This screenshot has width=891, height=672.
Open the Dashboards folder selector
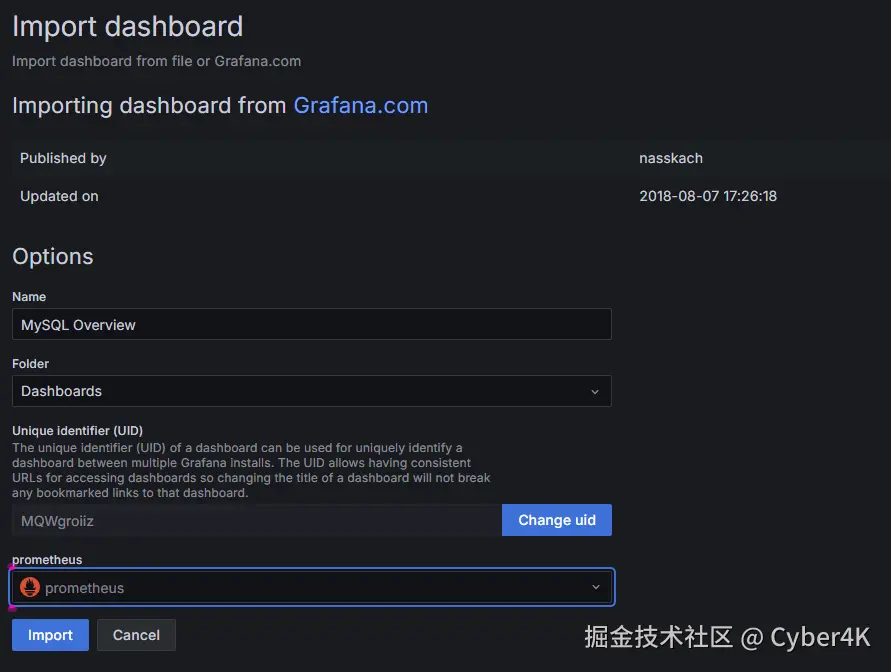(x=311, y=391)
